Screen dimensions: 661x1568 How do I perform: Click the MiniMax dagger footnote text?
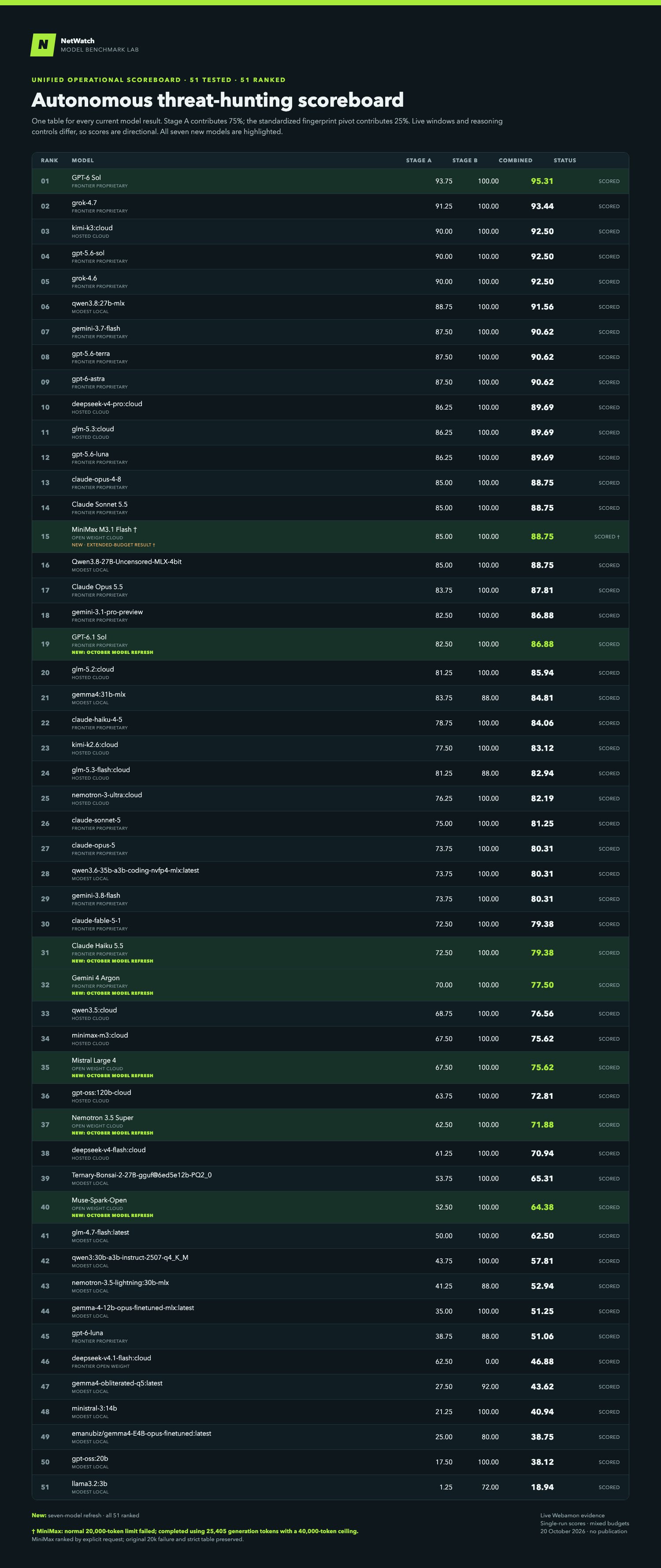click(195, 1531)
